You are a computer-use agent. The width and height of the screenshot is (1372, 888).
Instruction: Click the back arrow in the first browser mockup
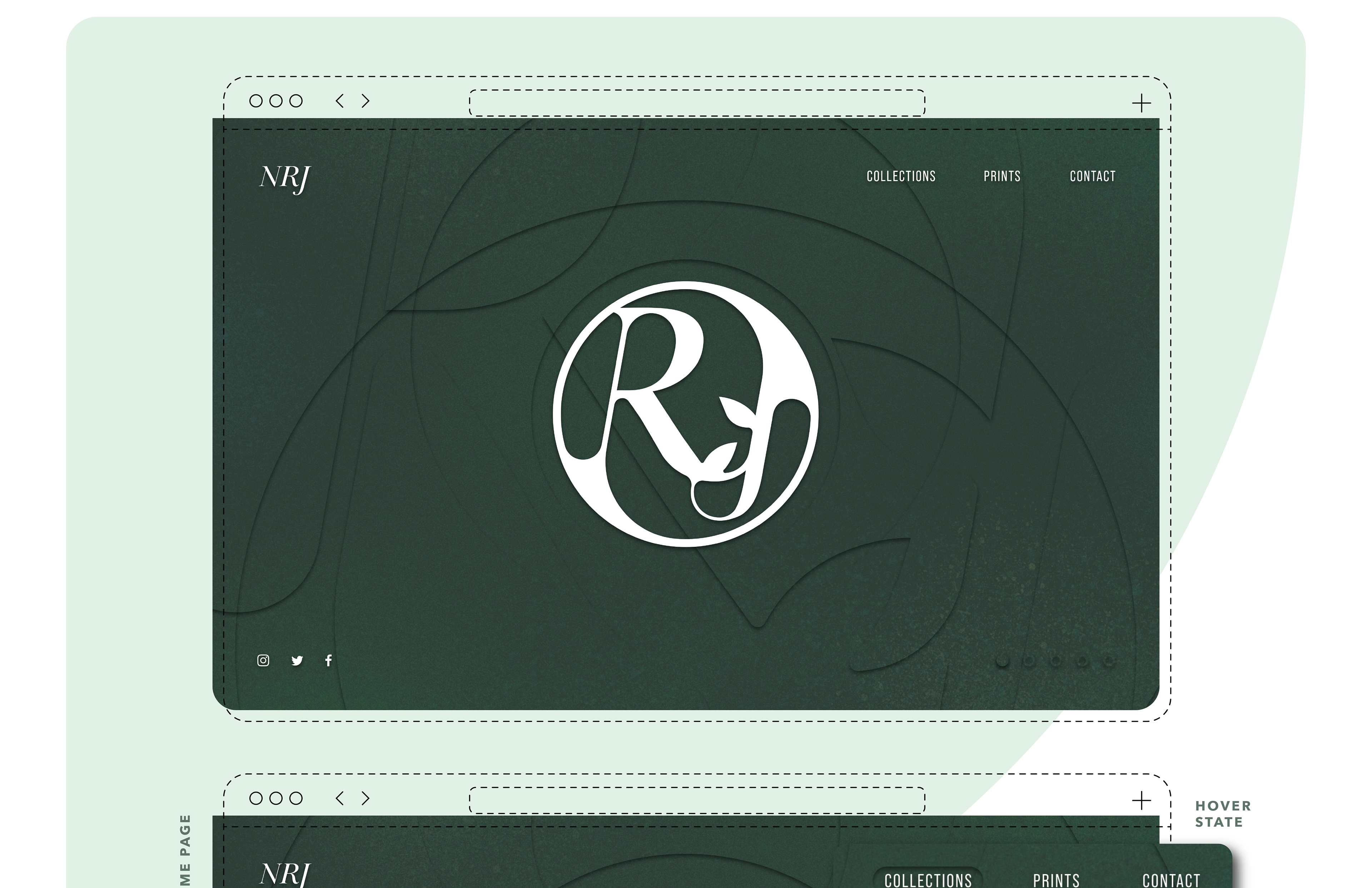339,101
